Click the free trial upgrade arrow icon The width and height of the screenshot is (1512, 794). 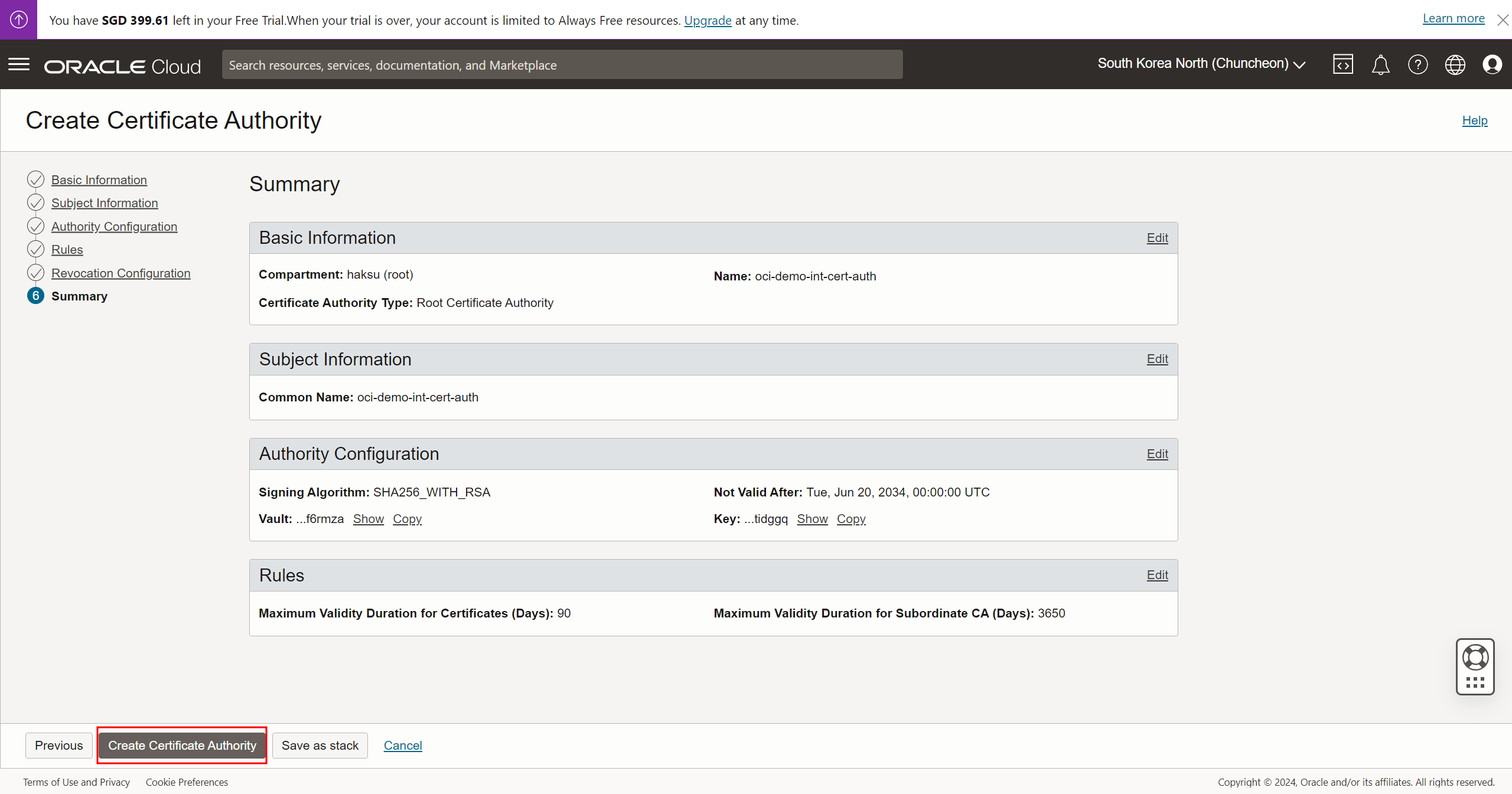pos(18,19)
